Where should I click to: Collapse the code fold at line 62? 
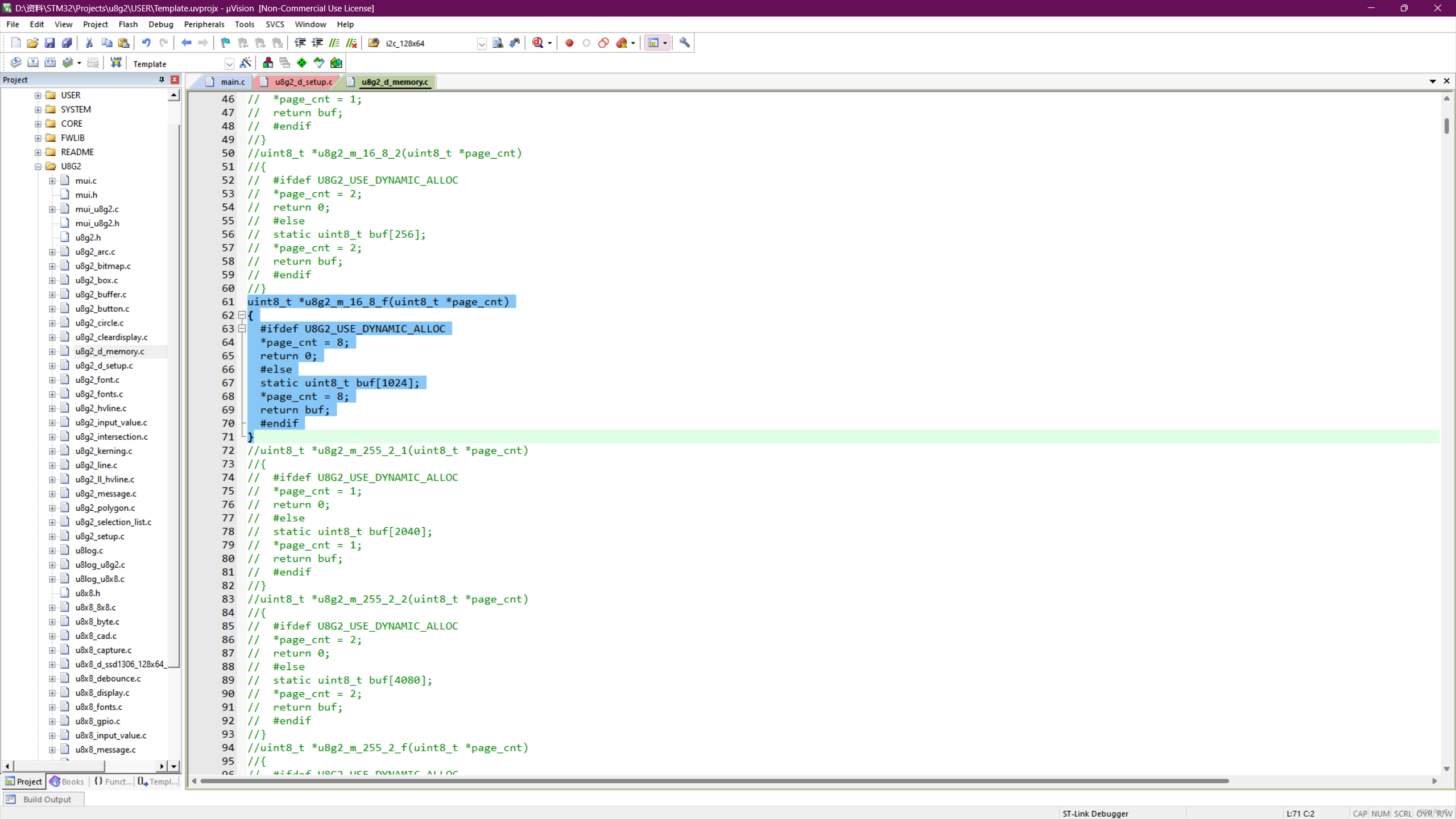click(x=242, y=315)
